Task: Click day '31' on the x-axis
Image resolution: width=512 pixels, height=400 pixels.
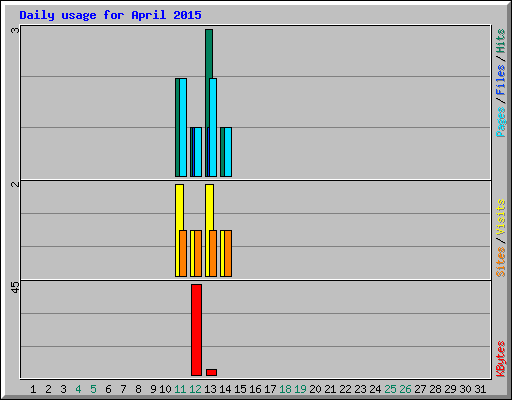Action: click(480, 389)
